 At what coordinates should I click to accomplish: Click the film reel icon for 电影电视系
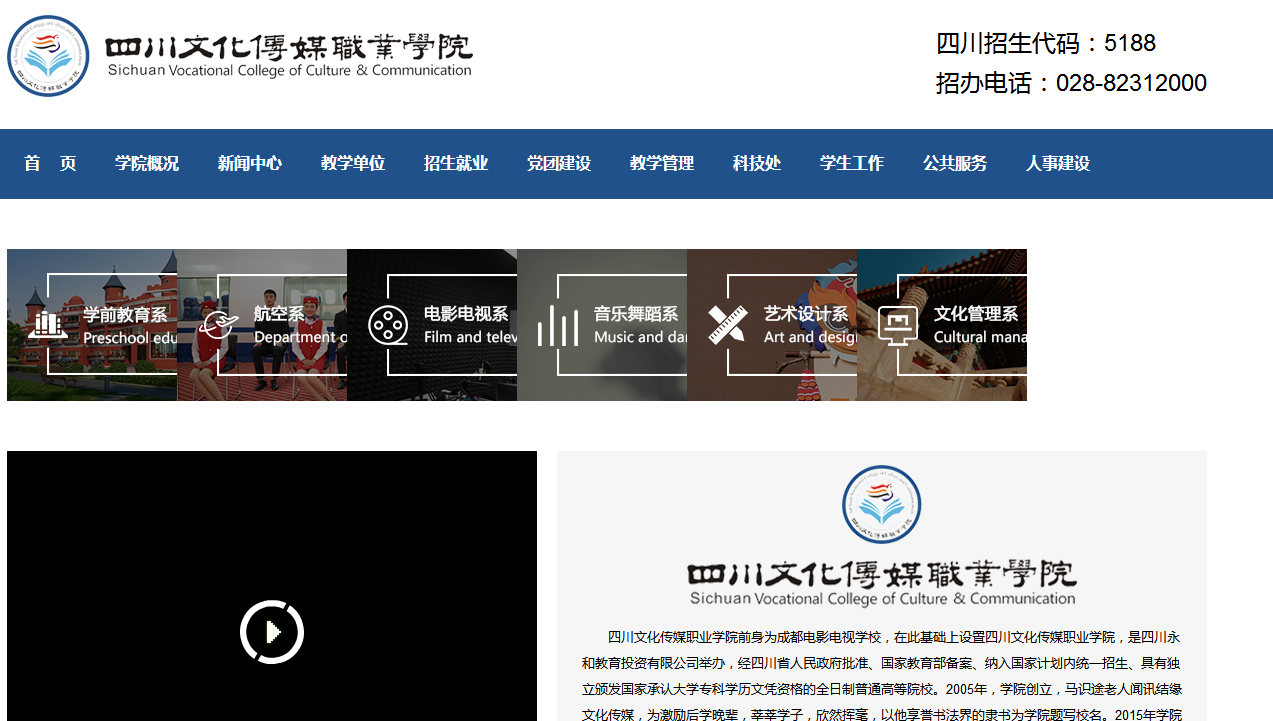(388, 325)
